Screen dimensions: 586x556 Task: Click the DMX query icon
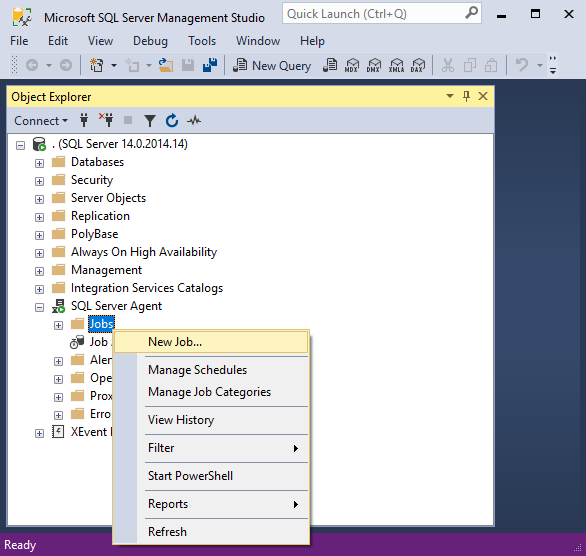coord(374,65)
